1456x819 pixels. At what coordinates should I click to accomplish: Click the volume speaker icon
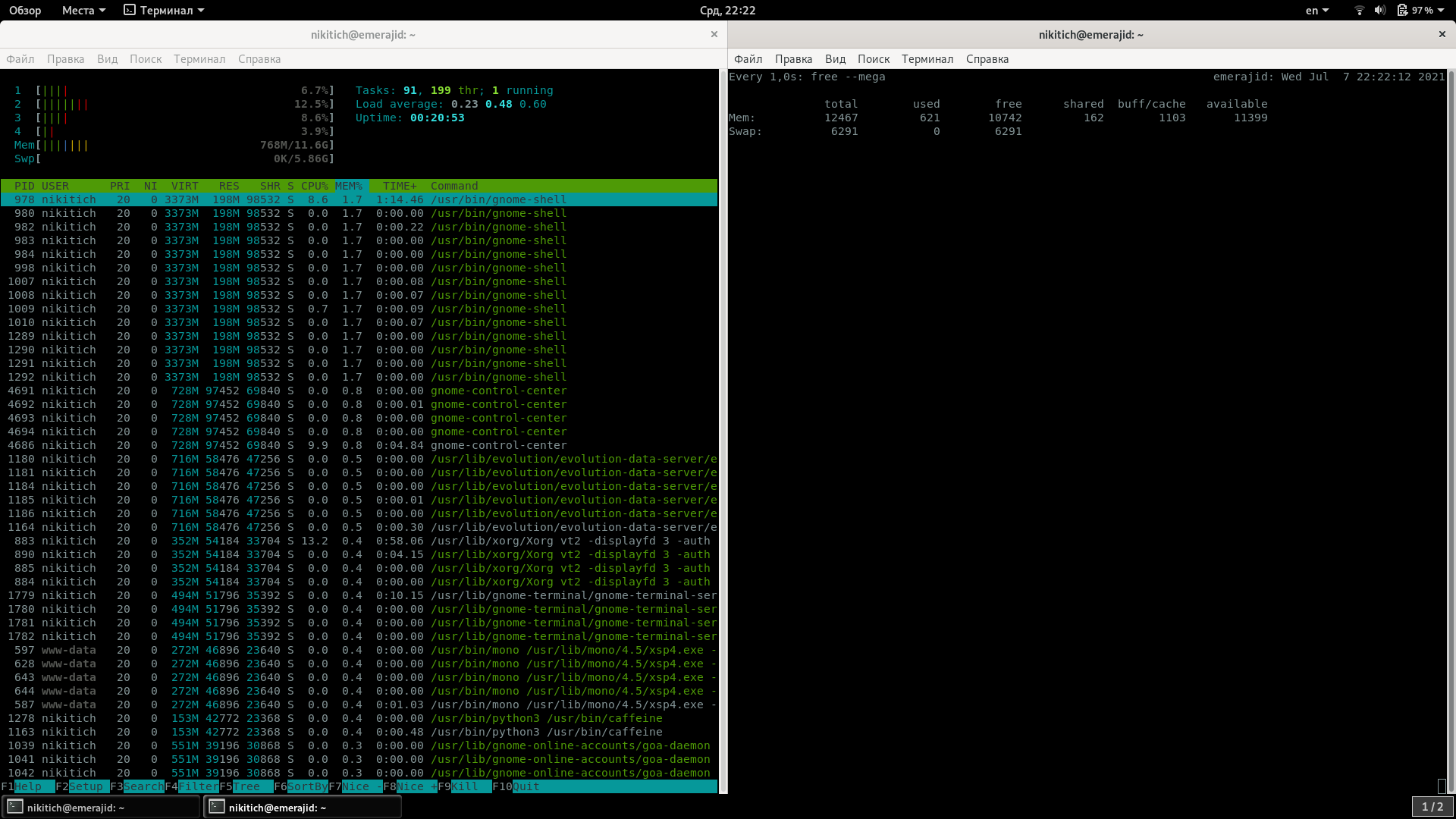tap(1380, 11)
